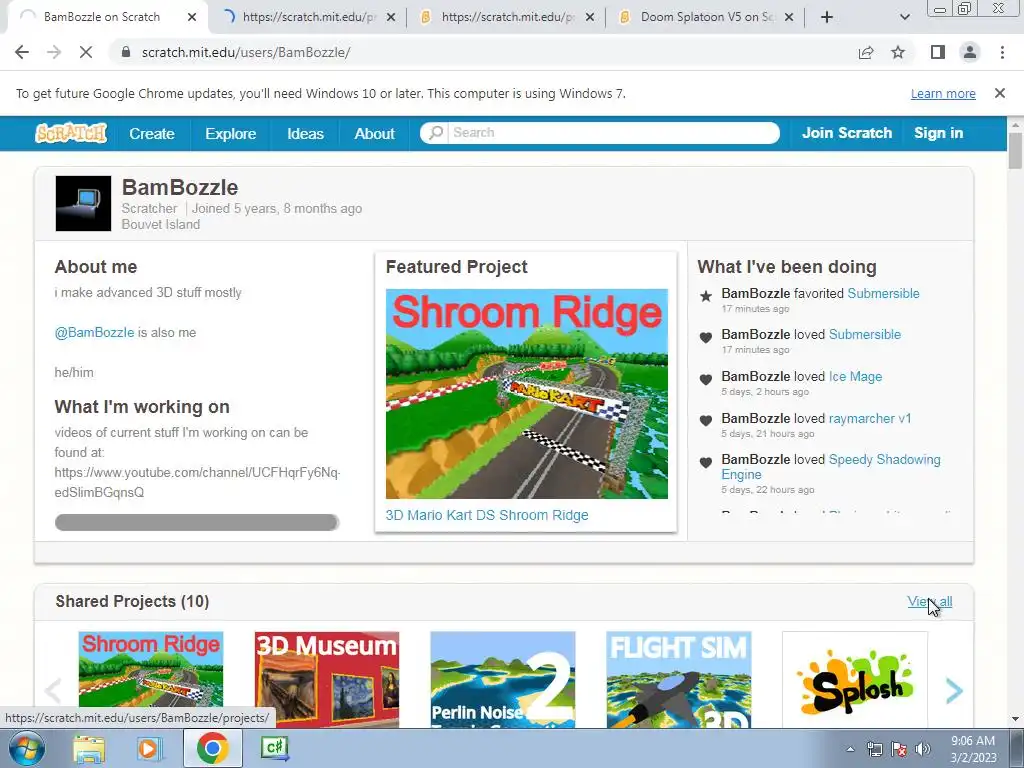
Task: Open the About page
Action: (x=374, y=133)
